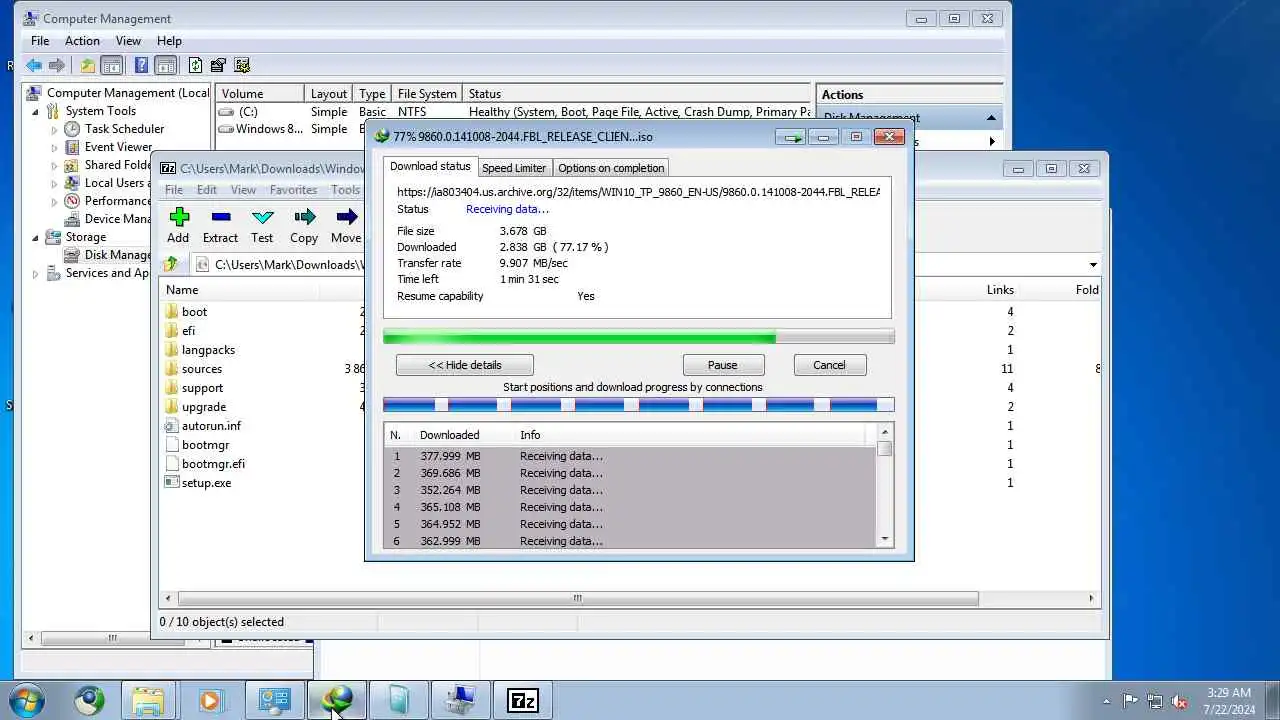The height and width of the screenshot is (720, 1280).
Task: Click the network icon in system tray
Action: 1155,701
